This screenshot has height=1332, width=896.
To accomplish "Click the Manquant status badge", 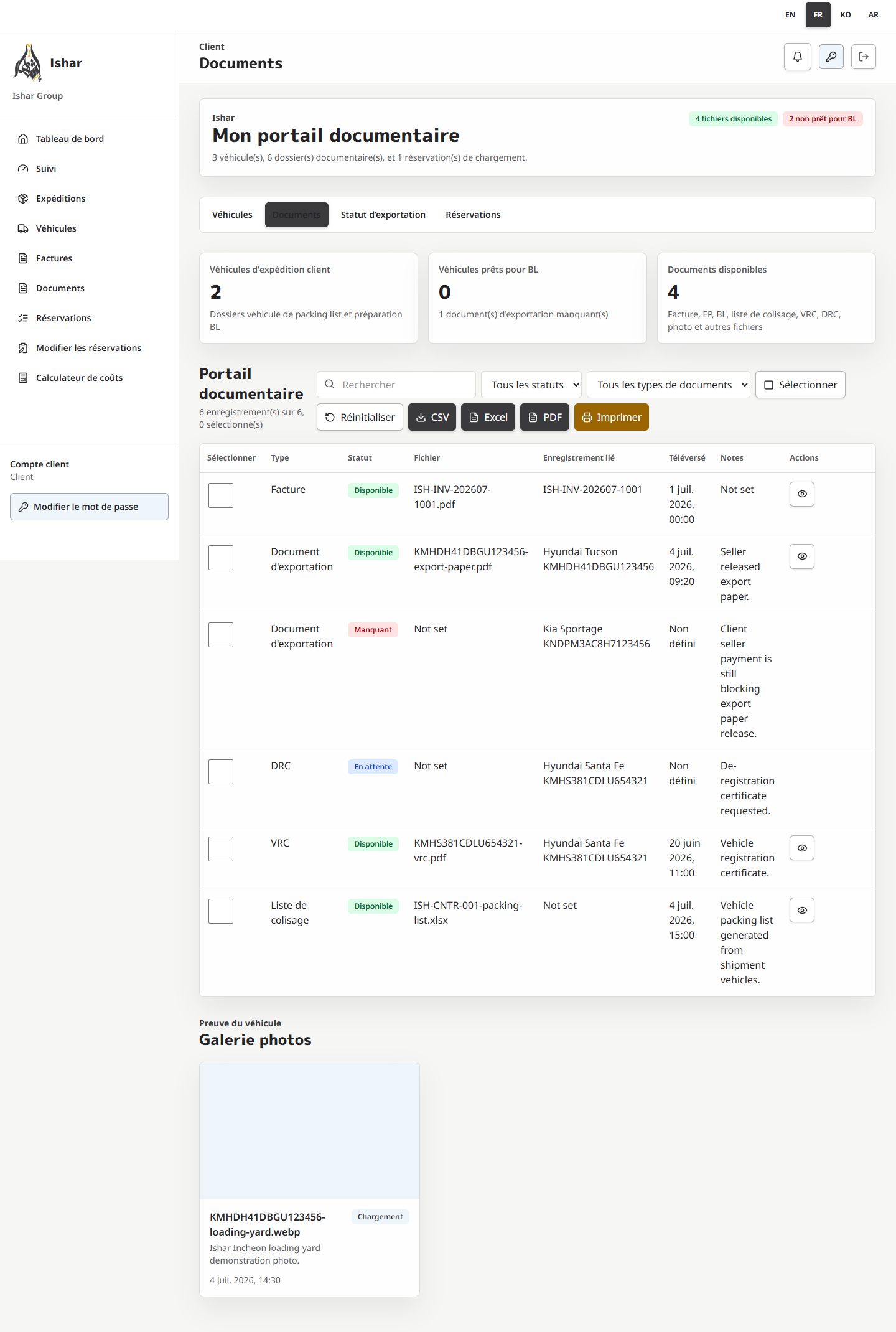I will coord(373,630).
